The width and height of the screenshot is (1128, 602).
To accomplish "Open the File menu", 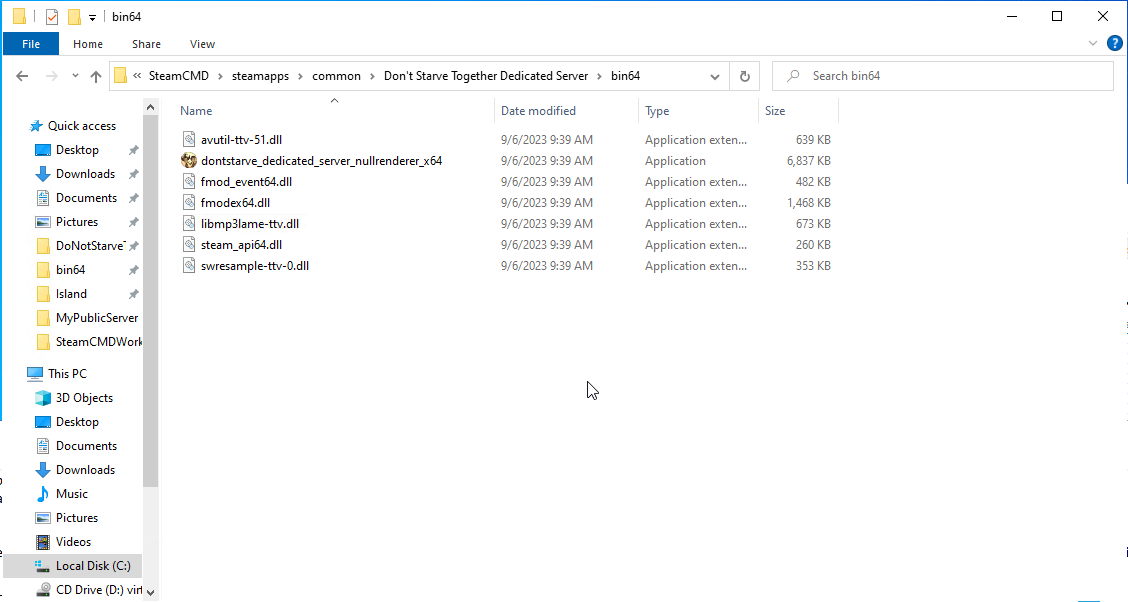I will [x=31, y=43].
